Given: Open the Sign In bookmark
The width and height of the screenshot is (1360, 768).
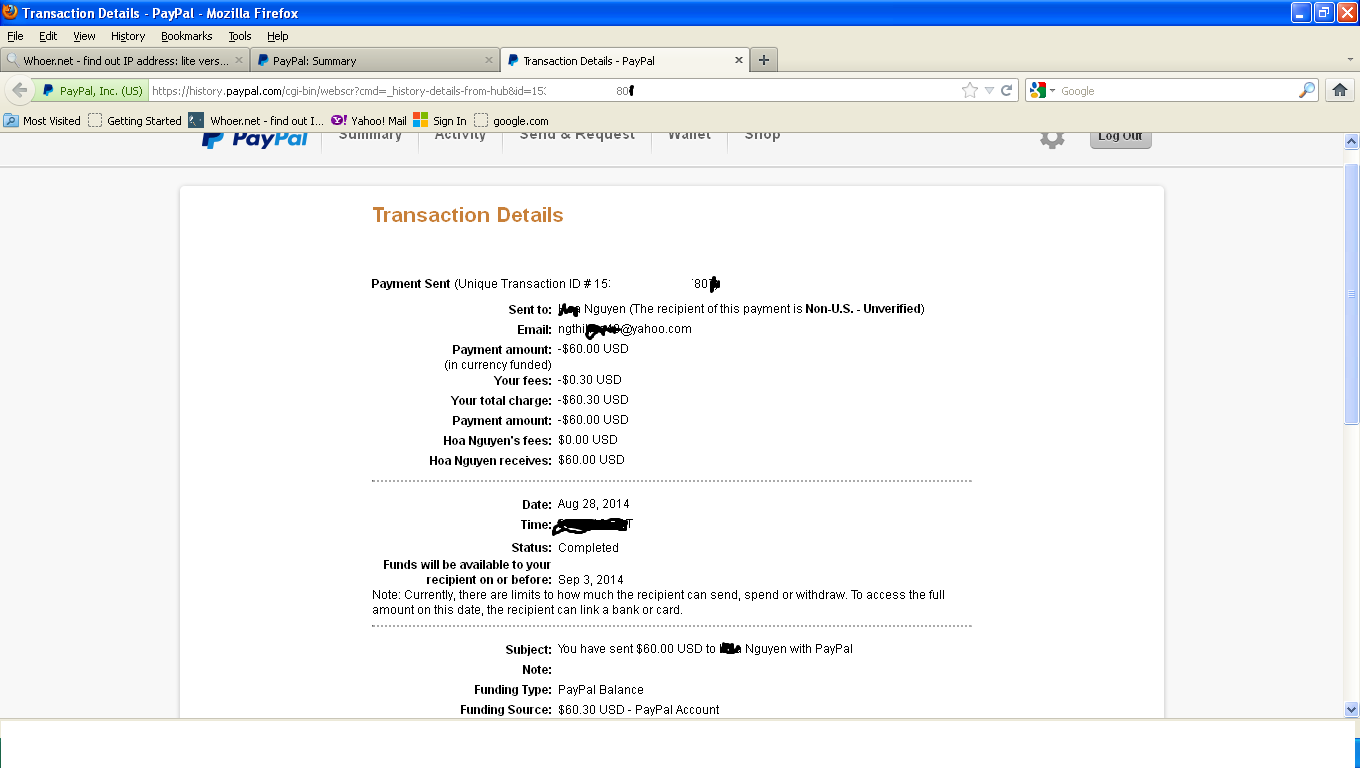Looking at the screenshot, I should coord(440,121).
